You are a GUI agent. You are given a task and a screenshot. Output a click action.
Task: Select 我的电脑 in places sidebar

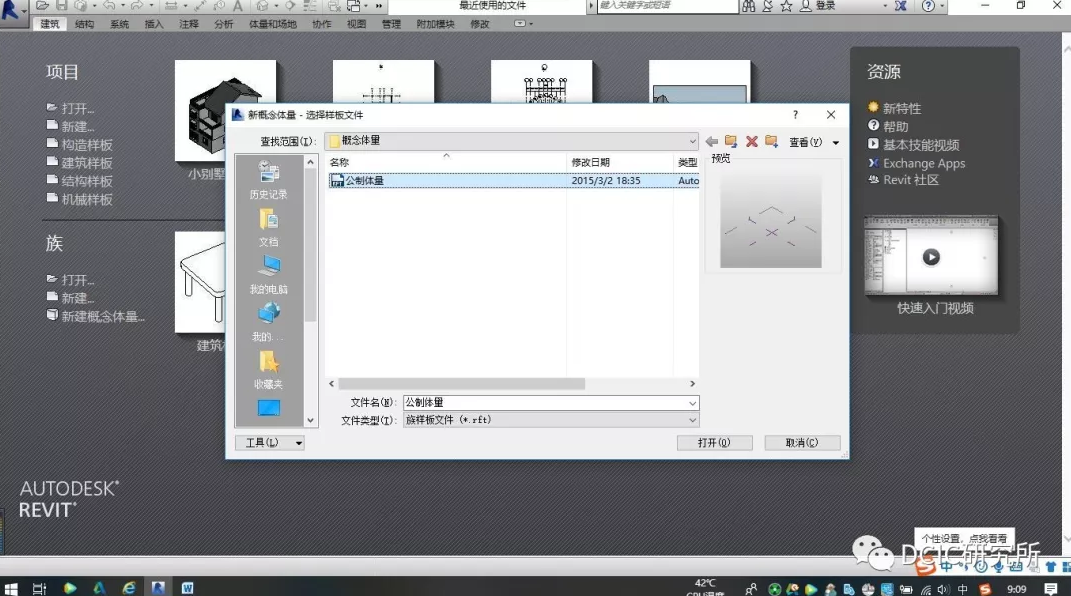point(268,273)
